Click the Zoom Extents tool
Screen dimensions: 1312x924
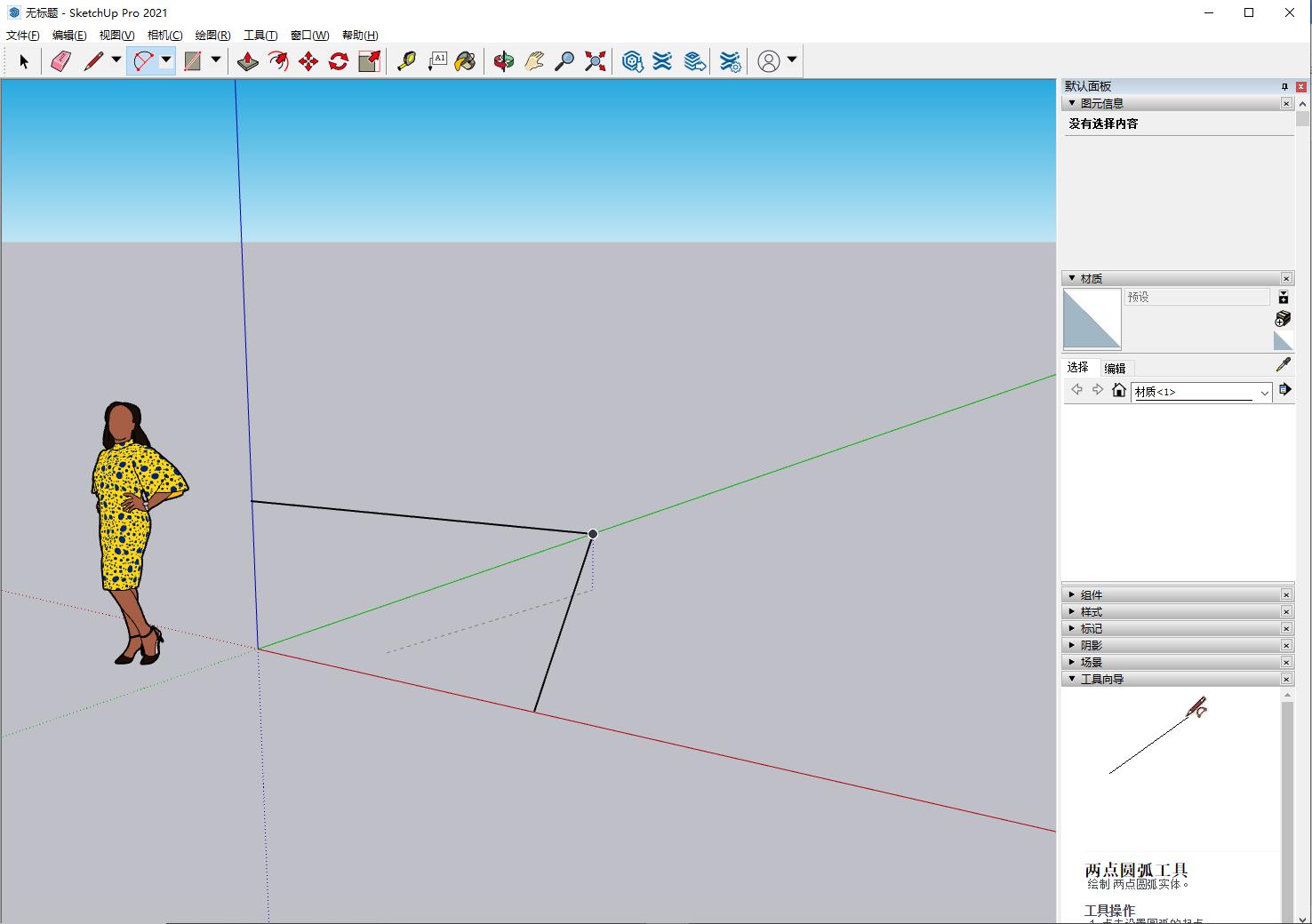coord(595,61)
